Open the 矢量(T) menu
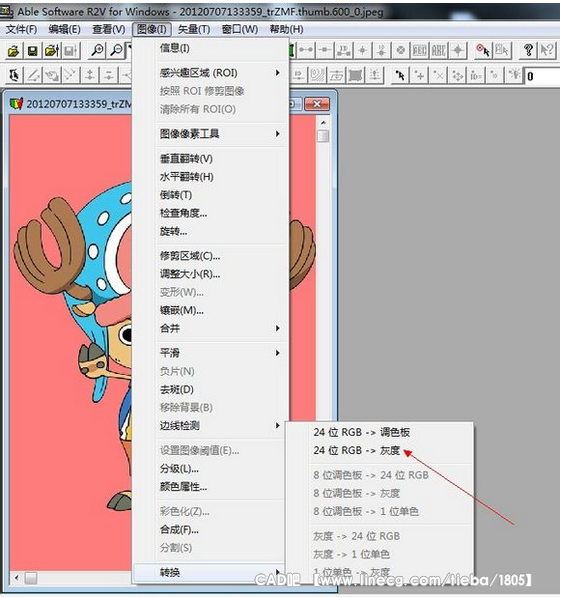This screenshot has height=597, width=561. 194,29
